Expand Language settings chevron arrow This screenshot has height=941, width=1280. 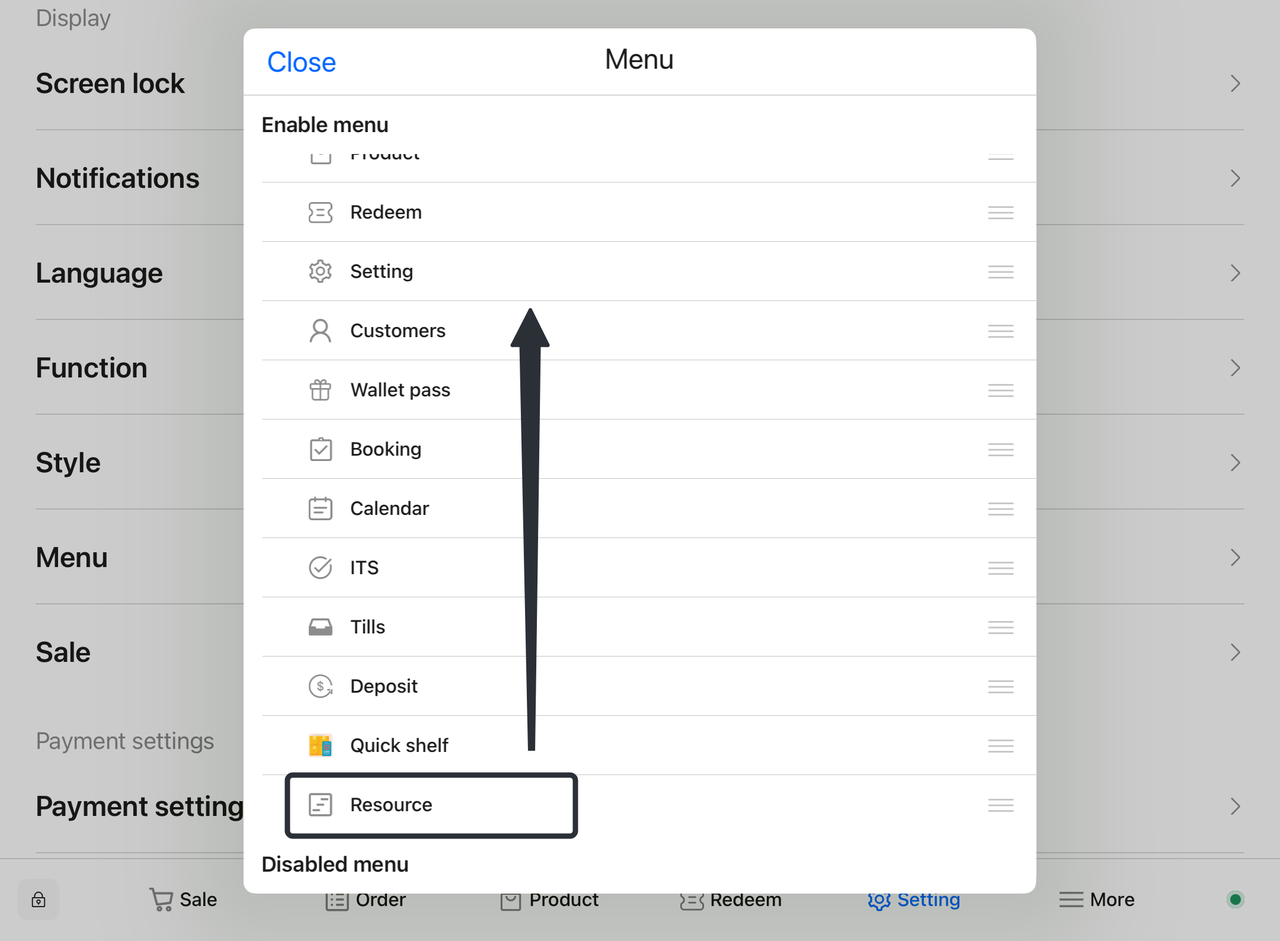(x=1236, y=273)
